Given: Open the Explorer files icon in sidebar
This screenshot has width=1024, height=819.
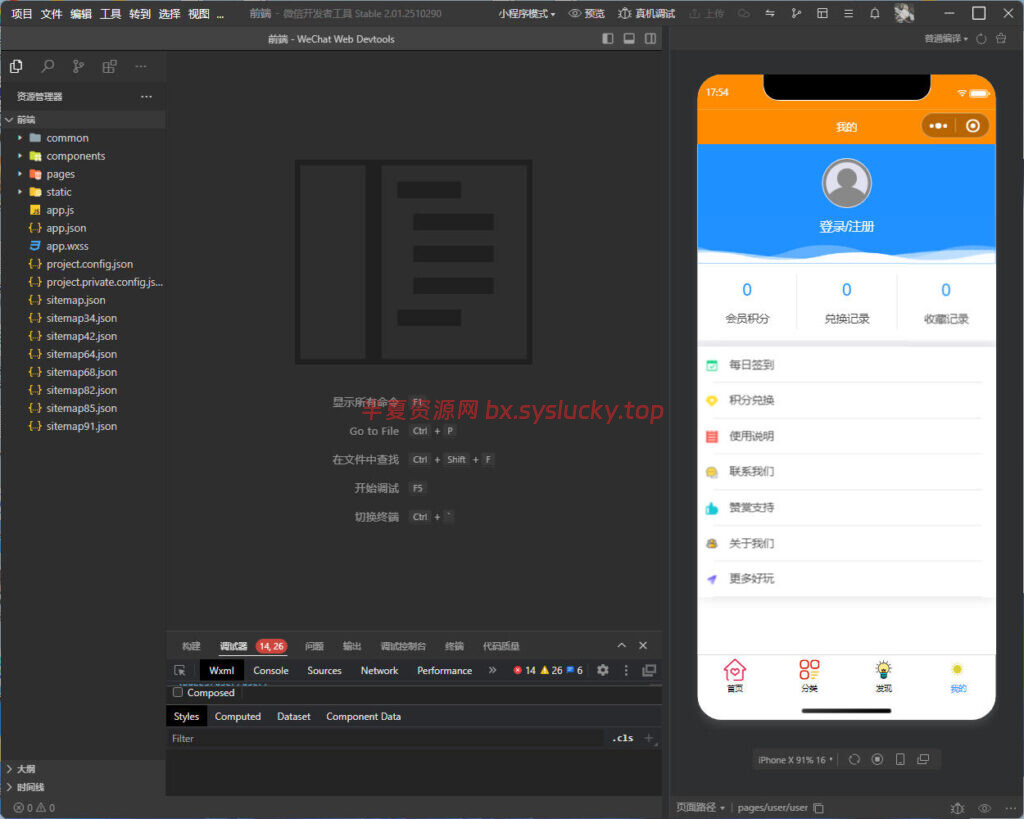Looking at the screenshot, I should (x=16, y=66).
